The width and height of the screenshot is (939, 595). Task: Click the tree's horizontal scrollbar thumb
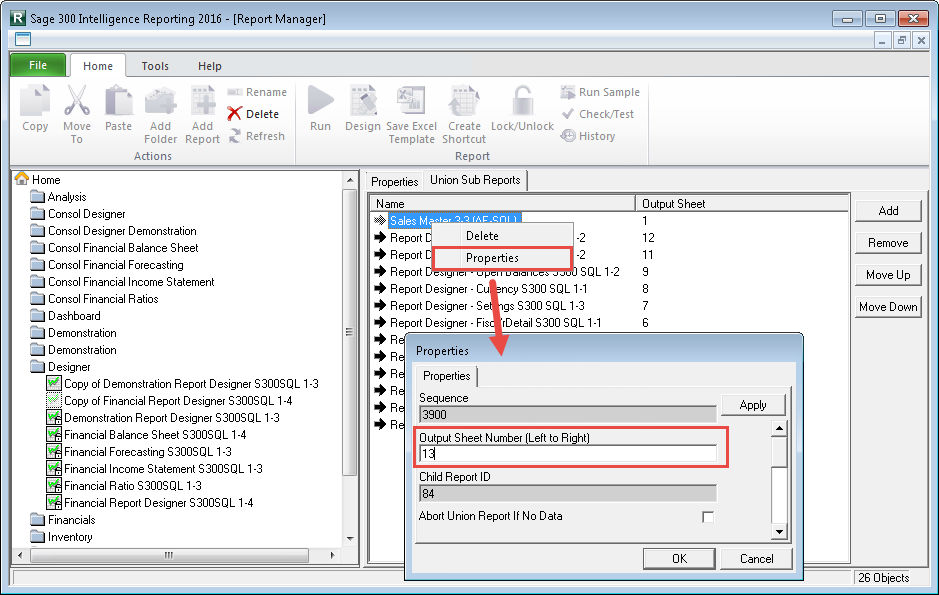[x=169, y=555]
